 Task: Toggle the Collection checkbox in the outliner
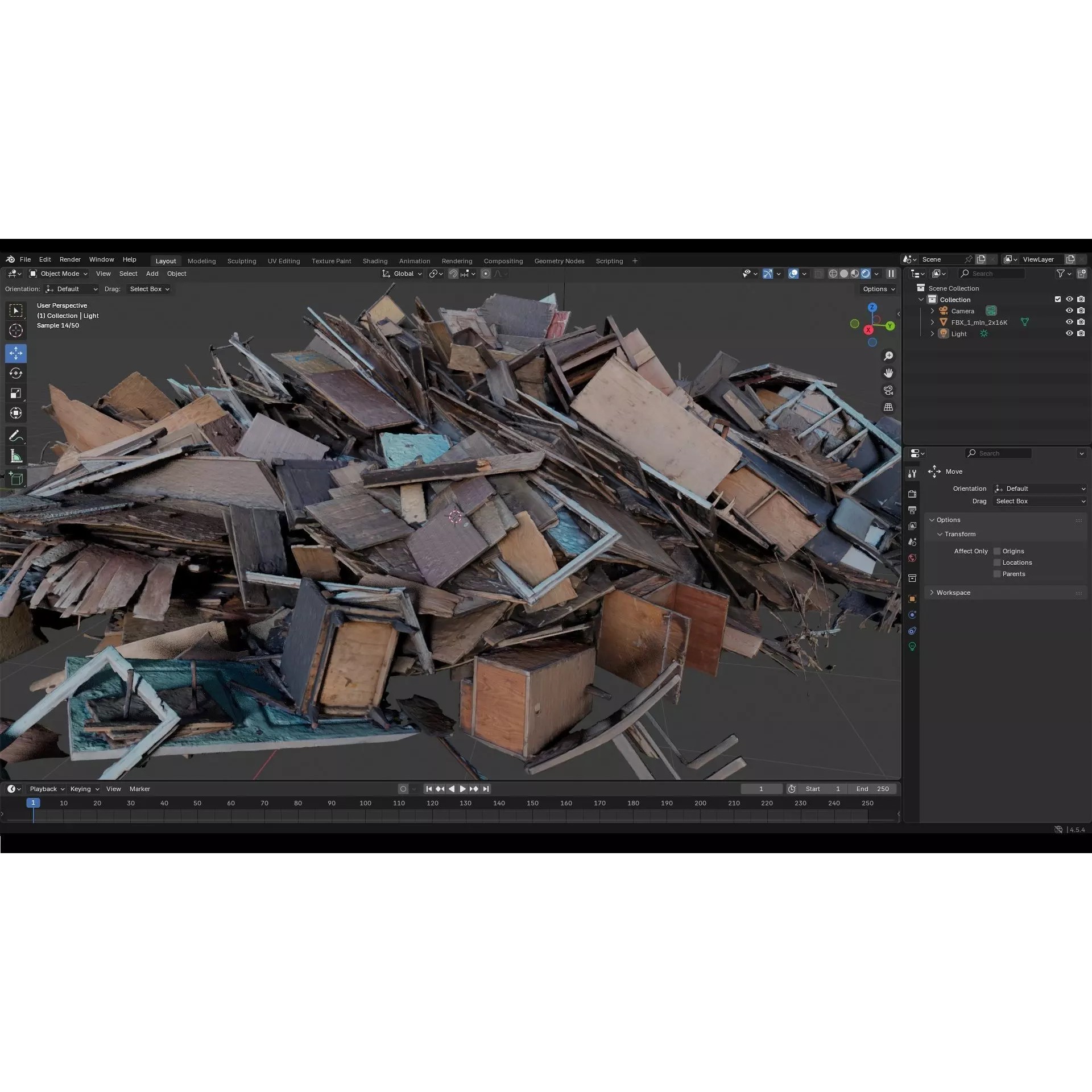click(x=1058, y=300)
